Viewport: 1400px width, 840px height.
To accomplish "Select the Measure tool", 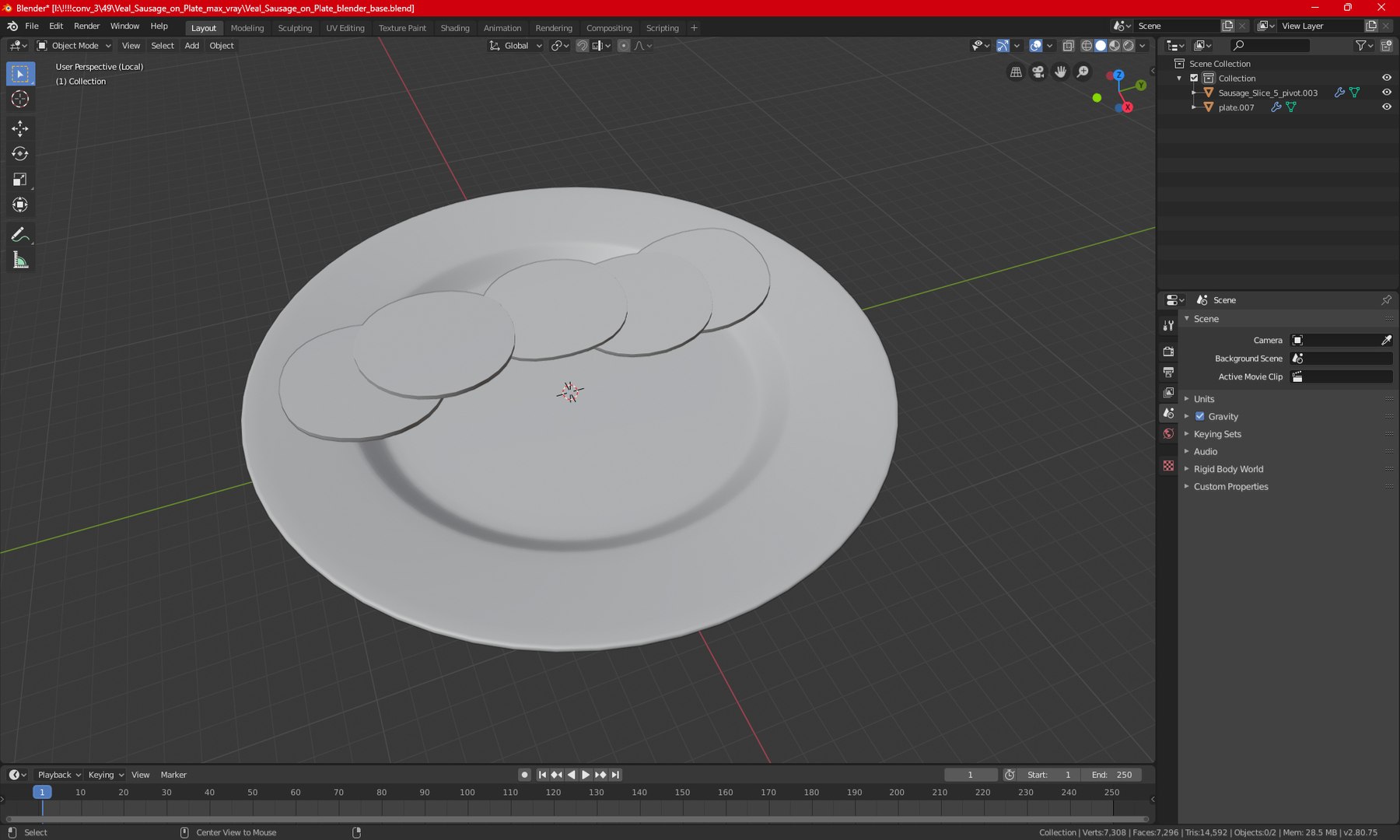I will (20, 261).
